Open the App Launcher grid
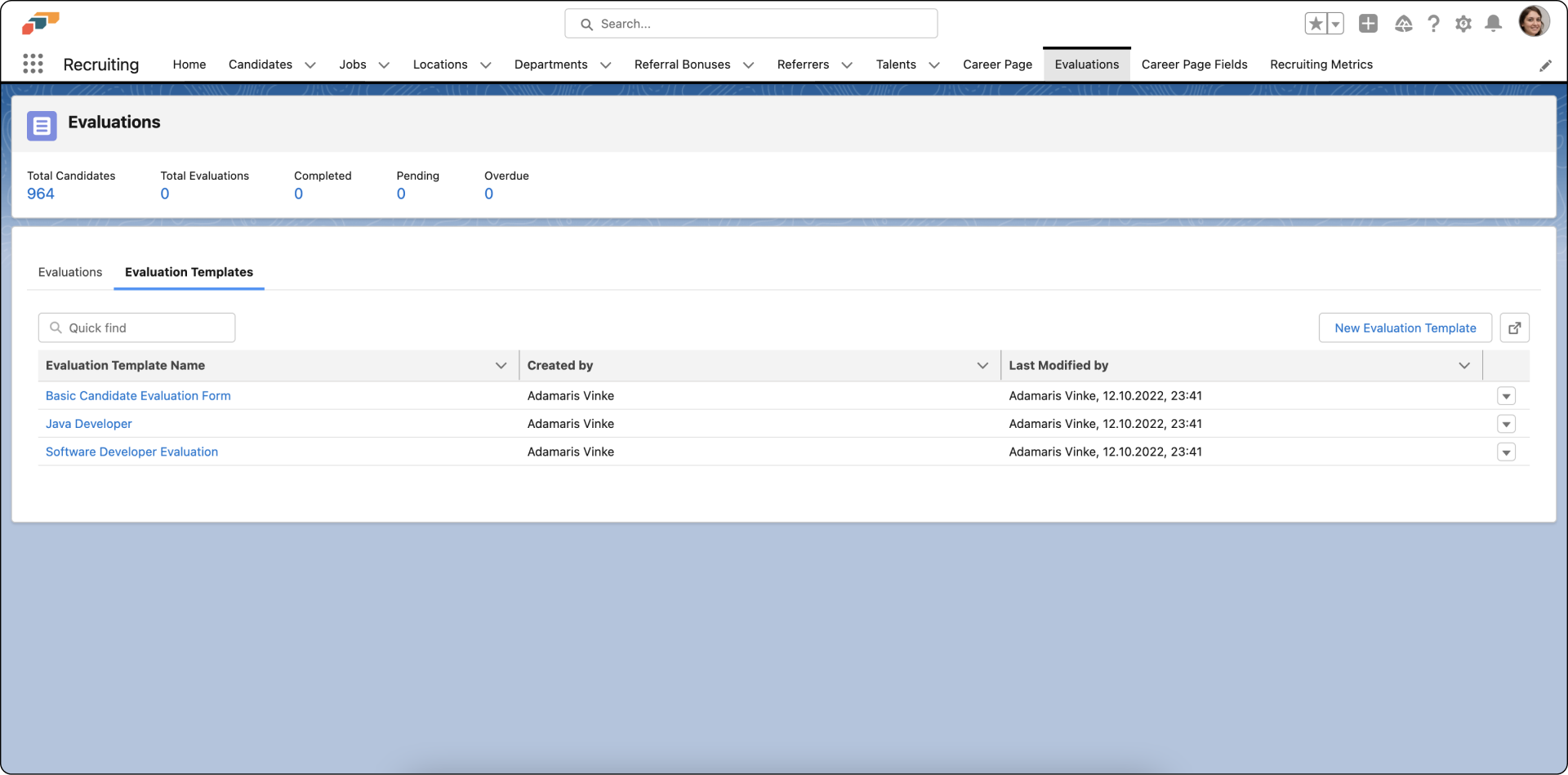This screenshot has height=775, width=1568. pos(33,64)
